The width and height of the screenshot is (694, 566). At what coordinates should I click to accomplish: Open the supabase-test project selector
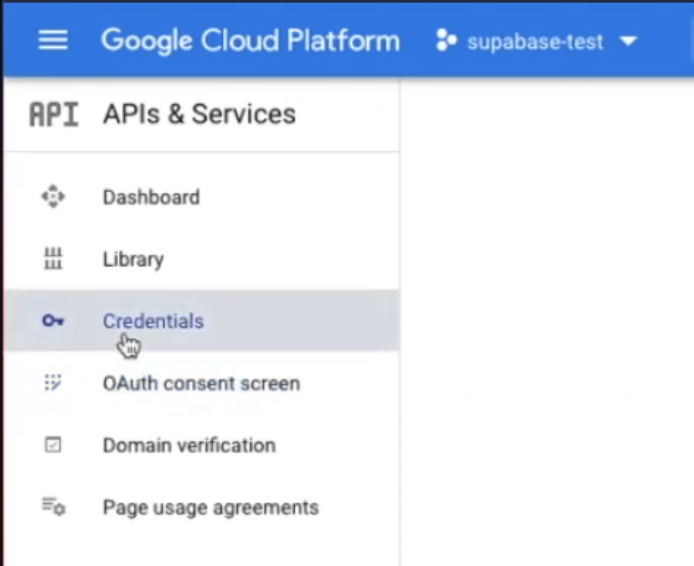point(535,42)
